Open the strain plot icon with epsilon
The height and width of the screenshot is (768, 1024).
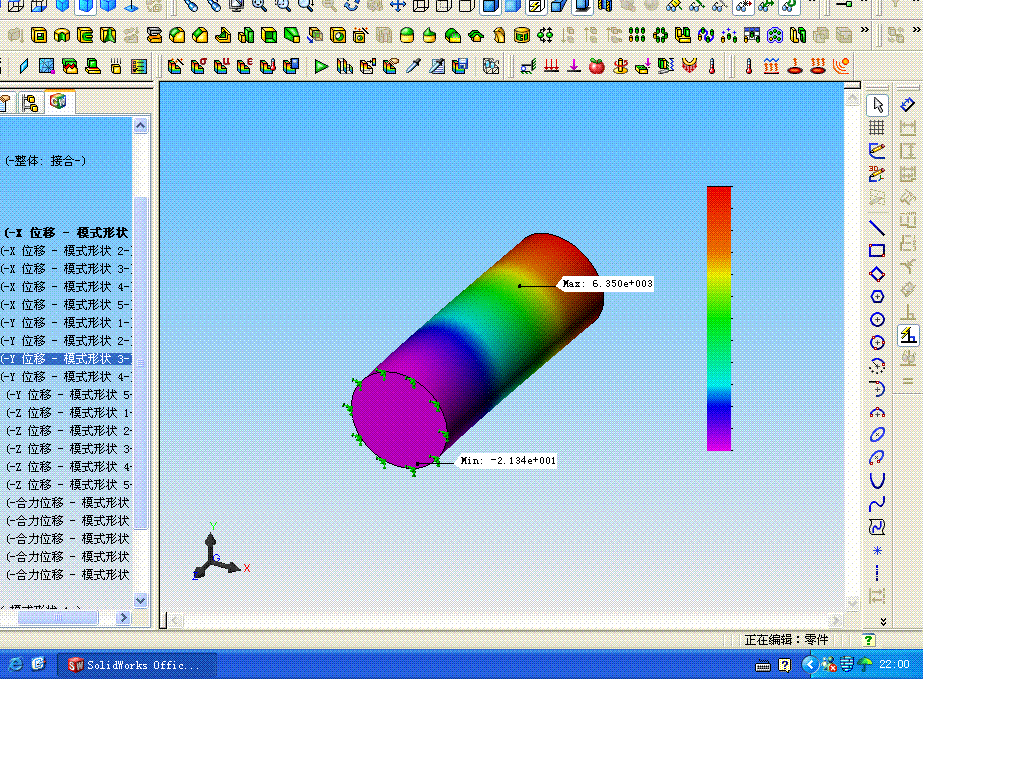click(x=244, y=66)
